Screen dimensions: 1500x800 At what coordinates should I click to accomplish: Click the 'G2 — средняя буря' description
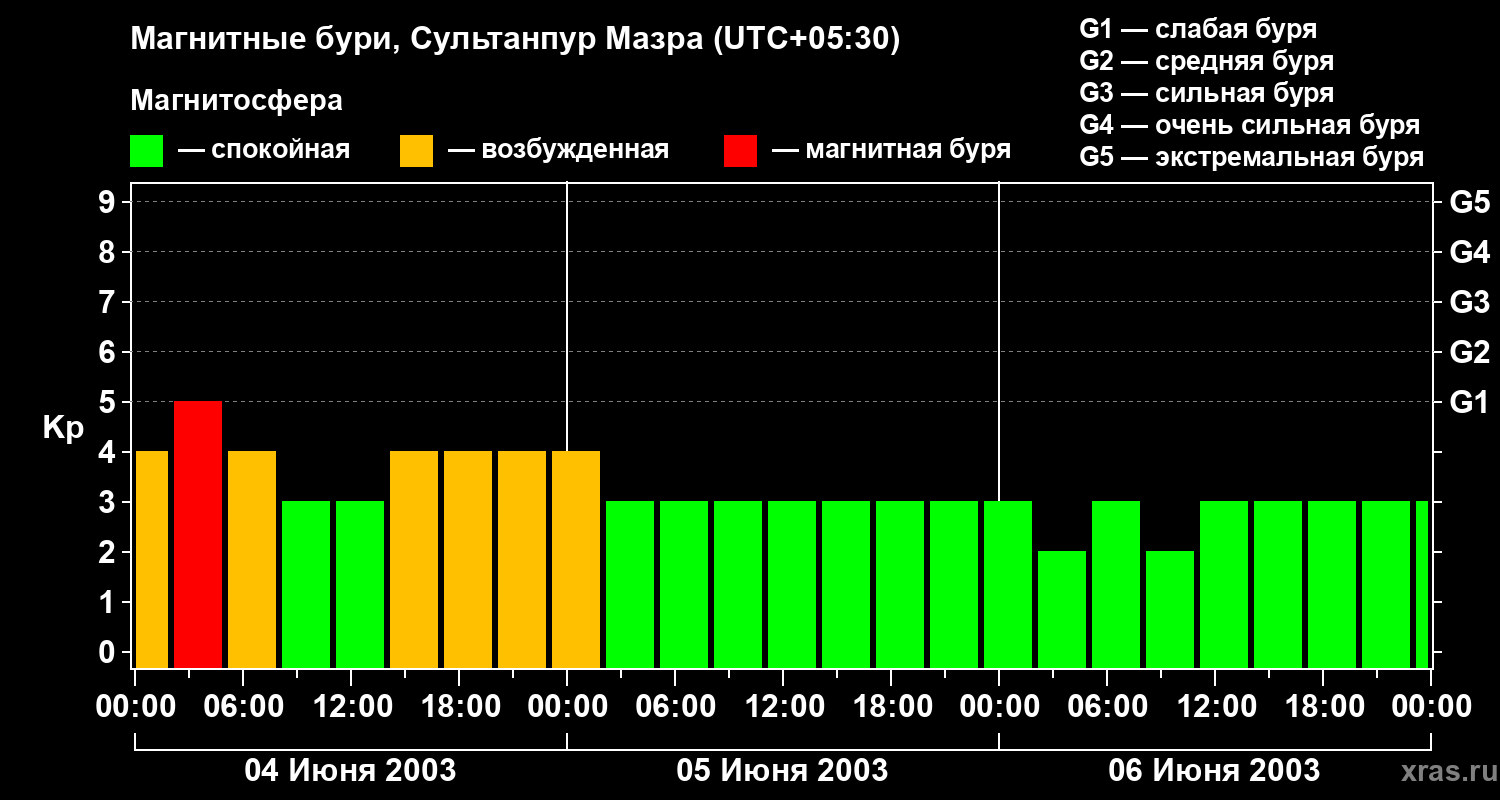pyautogui.click(x=1207, y=60)
